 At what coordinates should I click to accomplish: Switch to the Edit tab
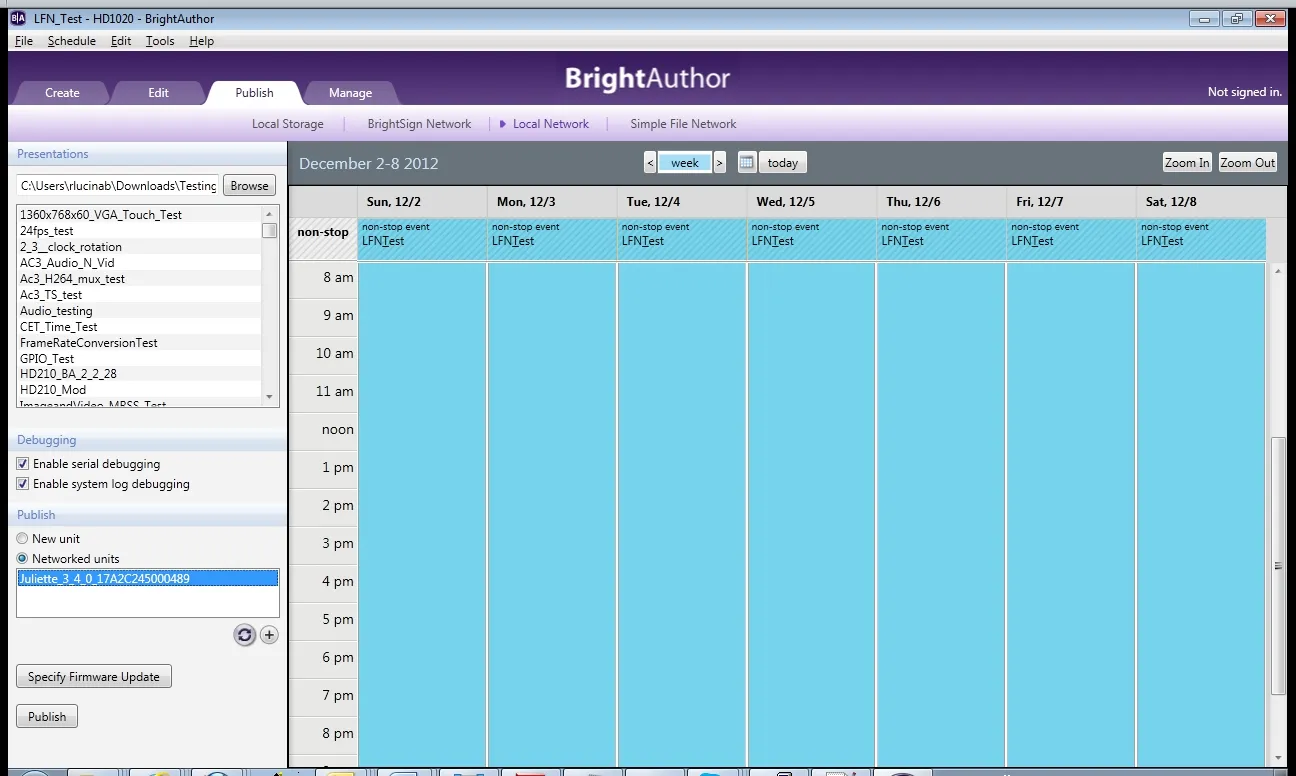[159, 93]
